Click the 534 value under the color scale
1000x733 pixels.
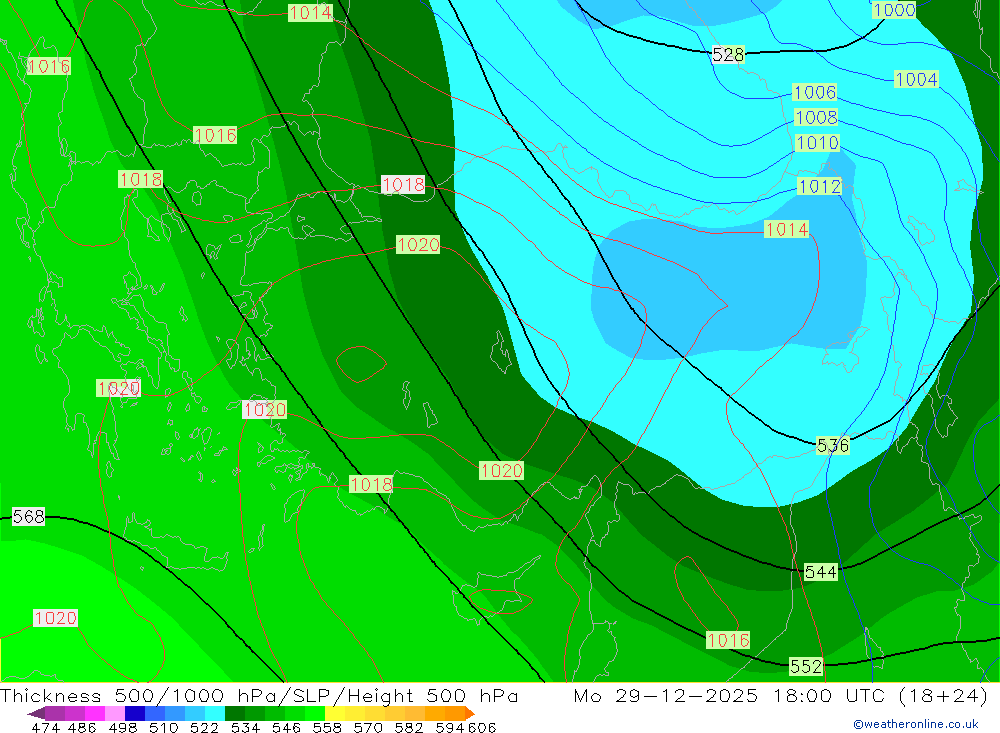pyautogui.click(x=246, y=727)
